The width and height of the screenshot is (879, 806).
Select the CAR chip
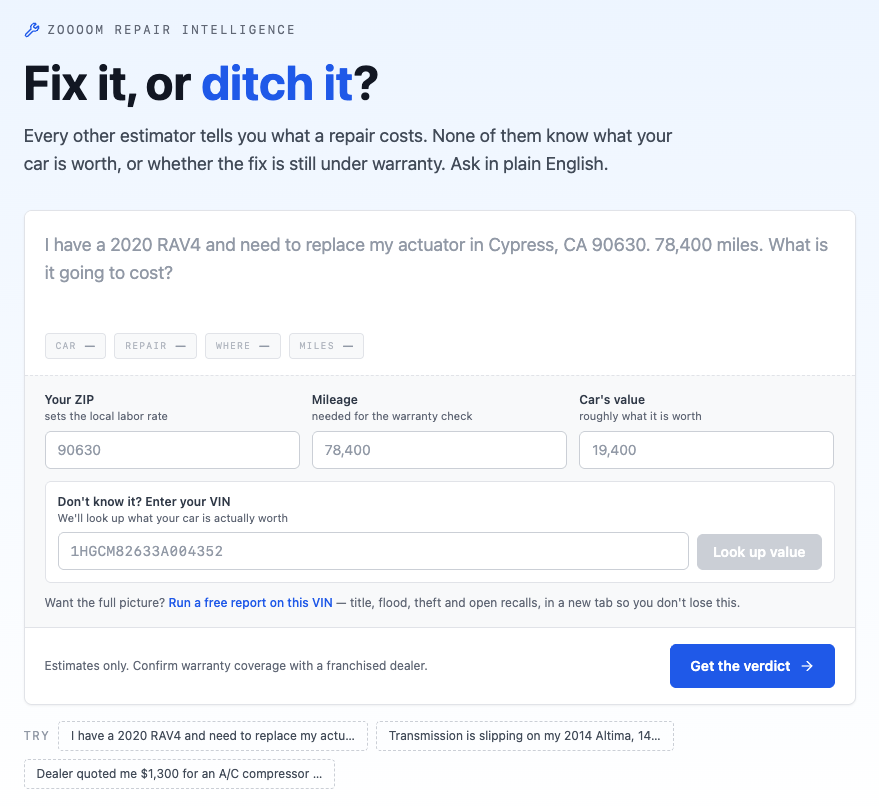point(75,346)
